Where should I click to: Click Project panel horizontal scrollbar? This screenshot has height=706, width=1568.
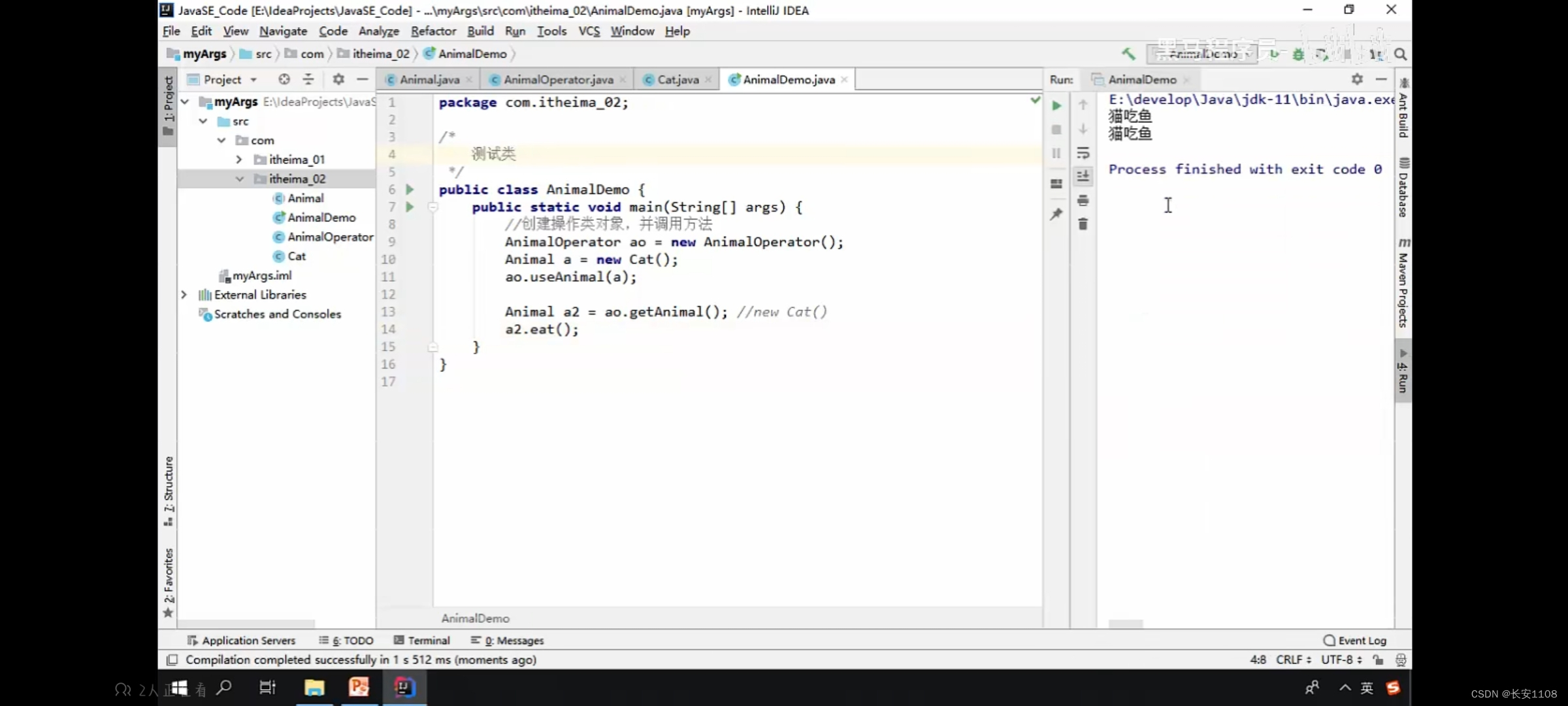[x=247, y=624]
